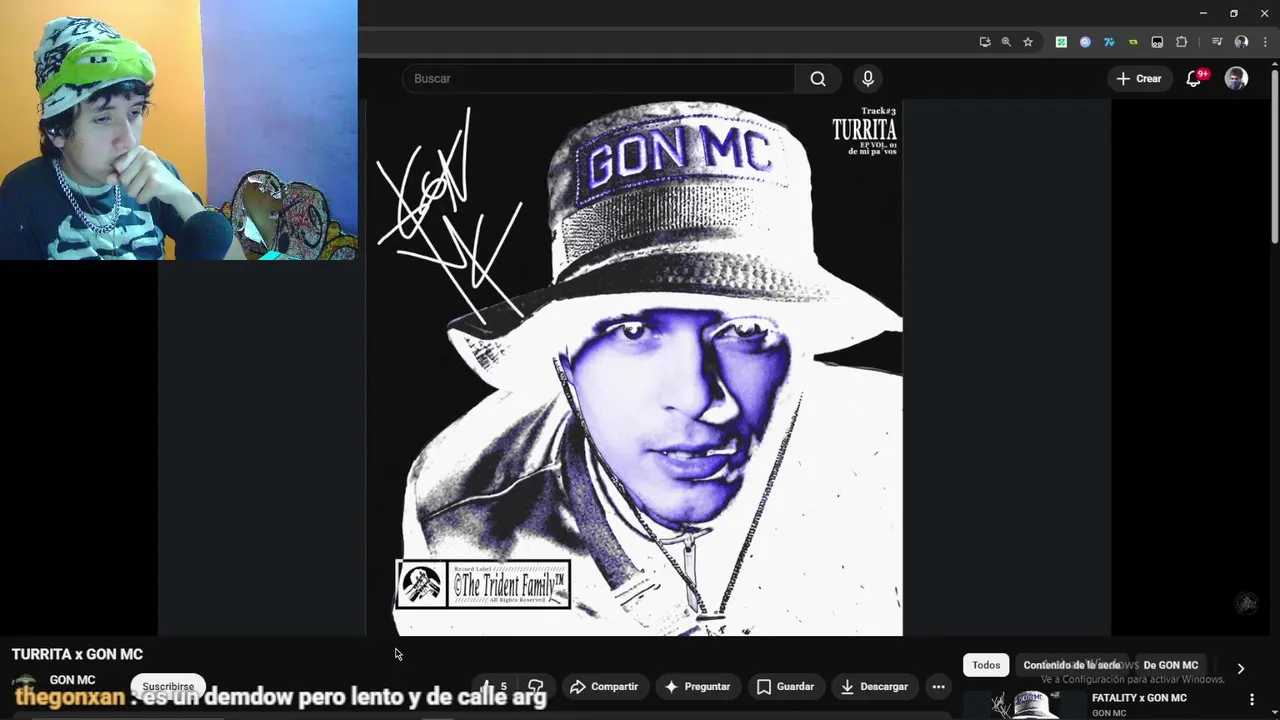Select the De GON MC chip

1171,665
